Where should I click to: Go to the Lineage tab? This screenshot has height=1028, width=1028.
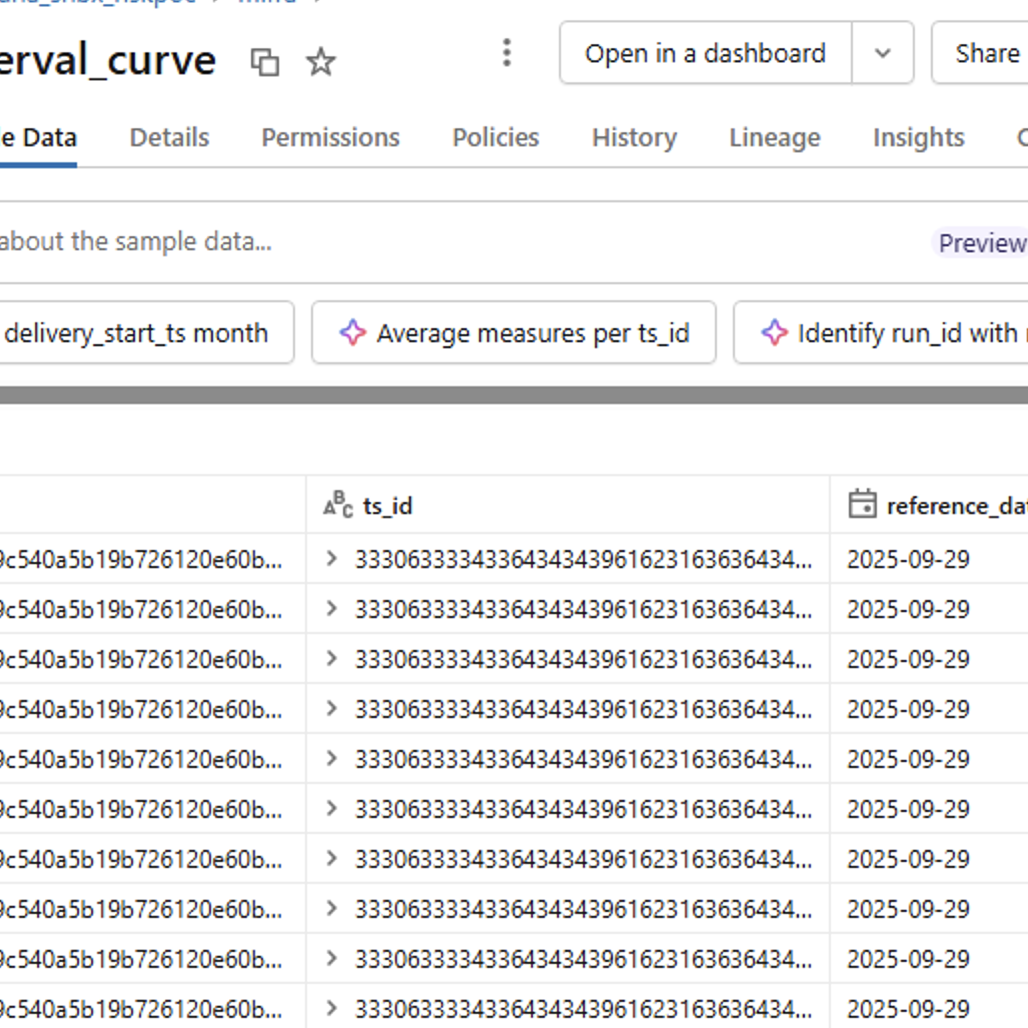[x=774, y=138]
